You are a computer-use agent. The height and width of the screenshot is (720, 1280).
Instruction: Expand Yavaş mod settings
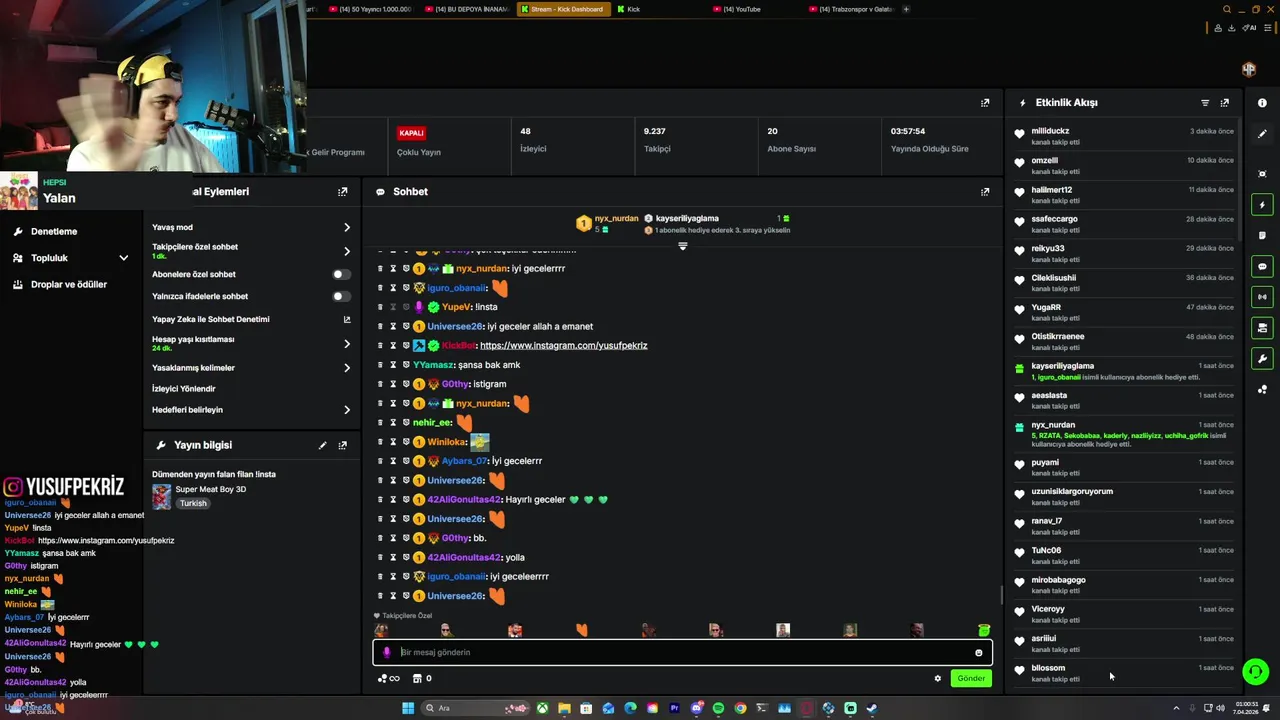347,228
